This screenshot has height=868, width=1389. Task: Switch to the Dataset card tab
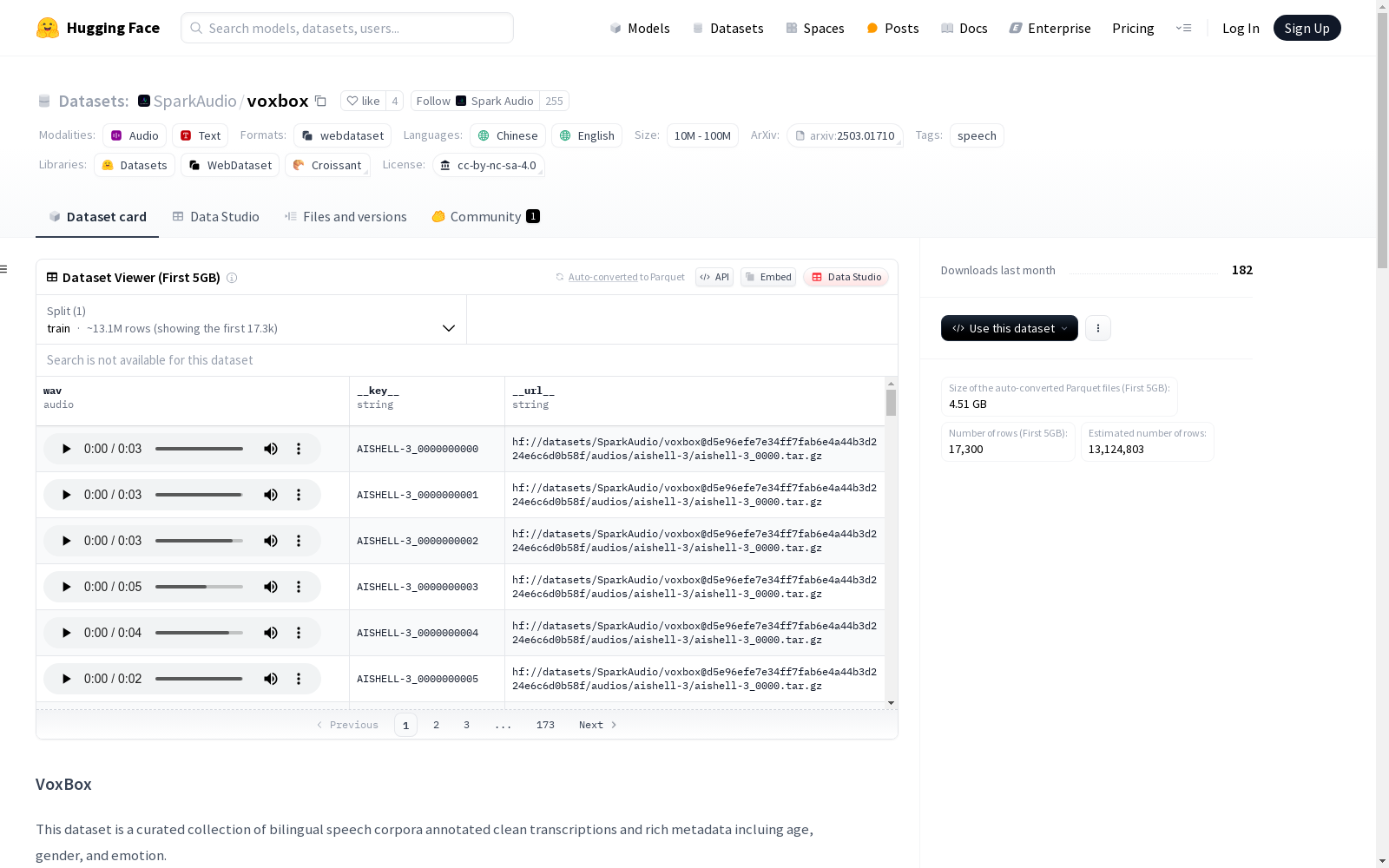pyautogui.click(x=97, y=217)
